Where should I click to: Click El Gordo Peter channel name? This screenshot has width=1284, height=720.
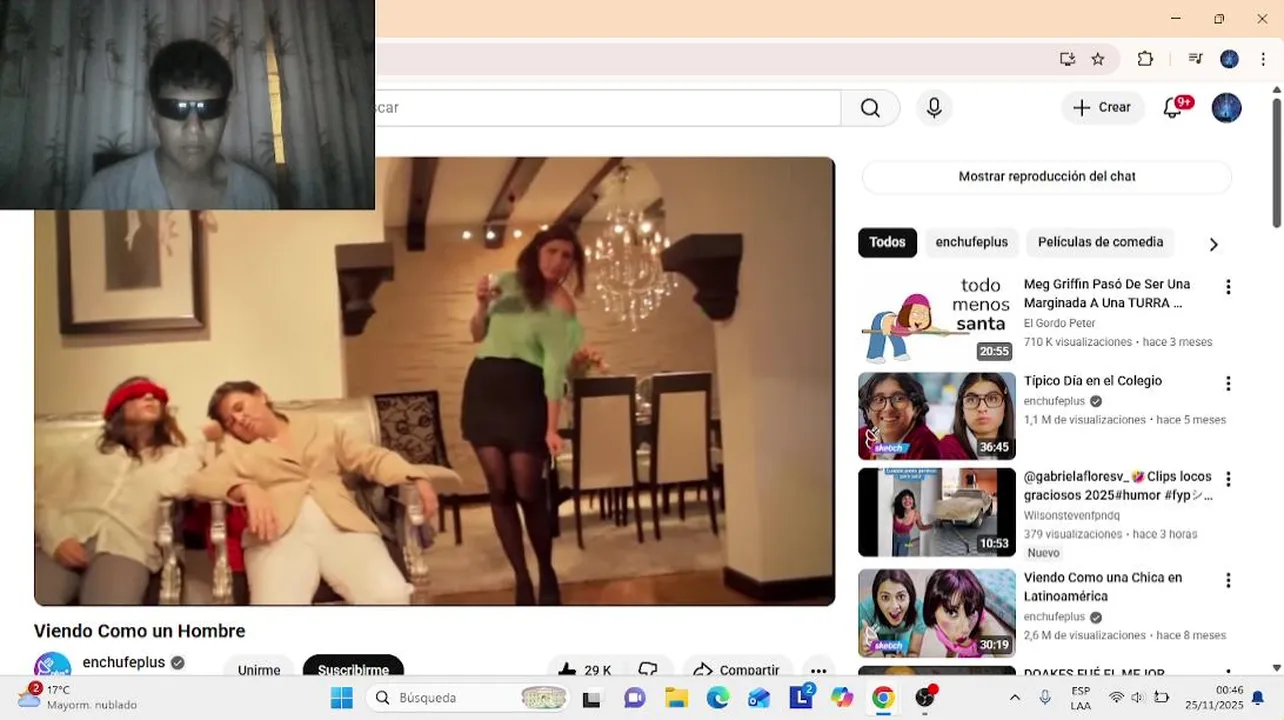click(x=1059, y=323)
